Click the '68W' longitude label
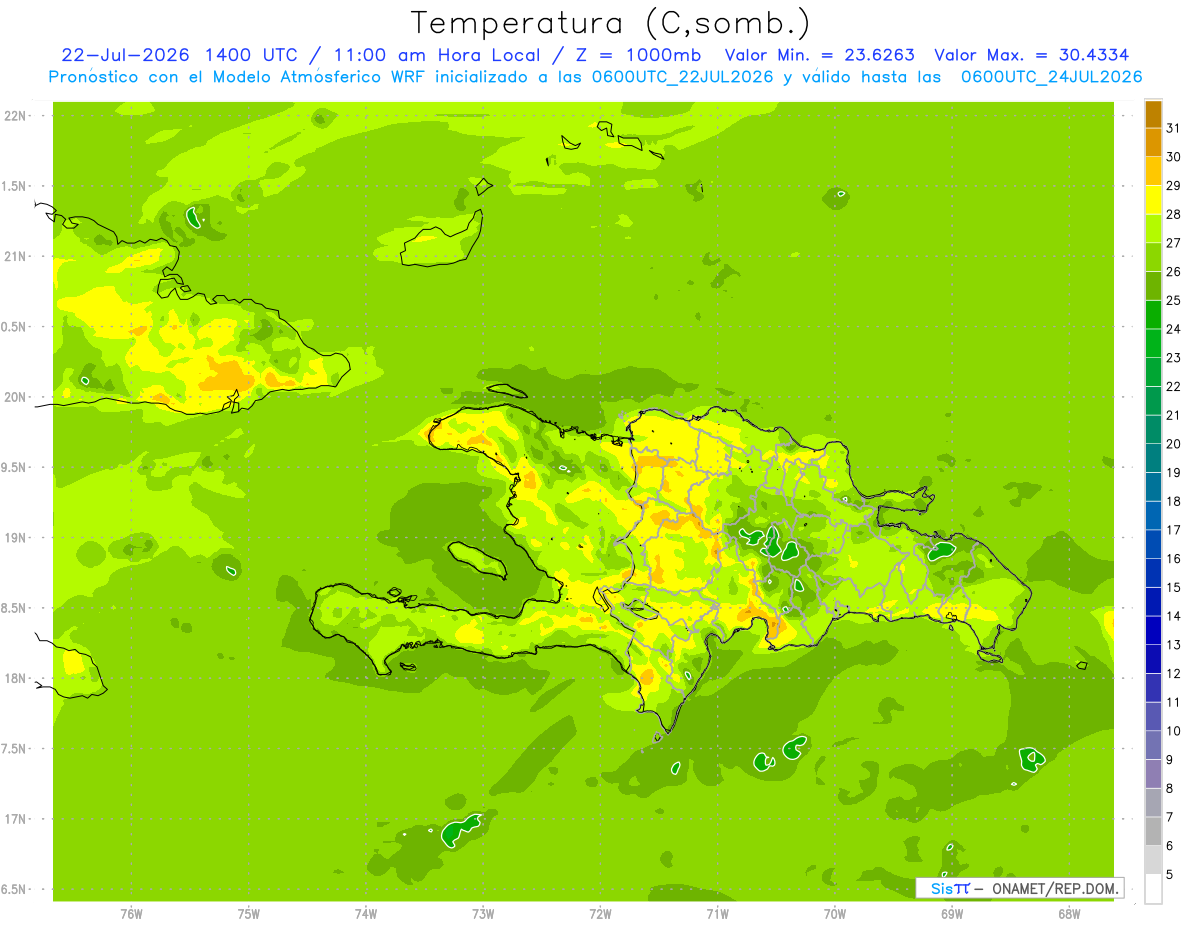 click(1069, 914)
